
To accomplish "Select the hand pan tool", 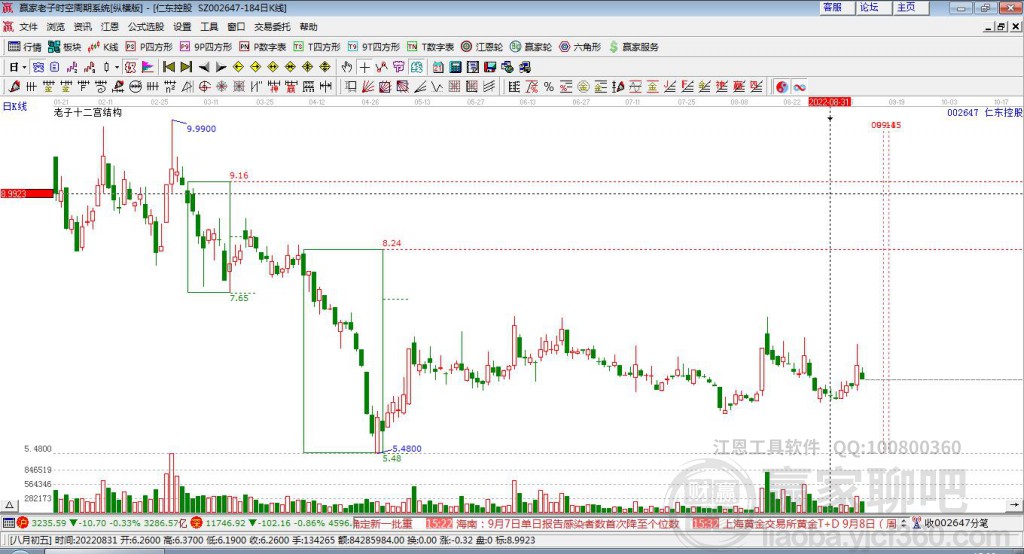I will click(x=347, y=67).
